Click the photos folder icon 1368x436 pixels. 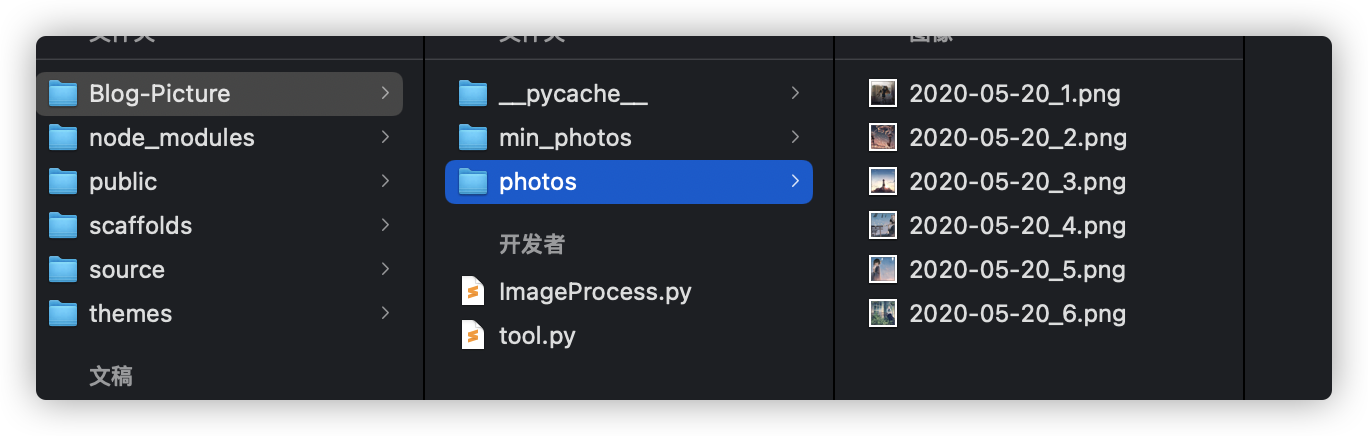coord(473,182)
